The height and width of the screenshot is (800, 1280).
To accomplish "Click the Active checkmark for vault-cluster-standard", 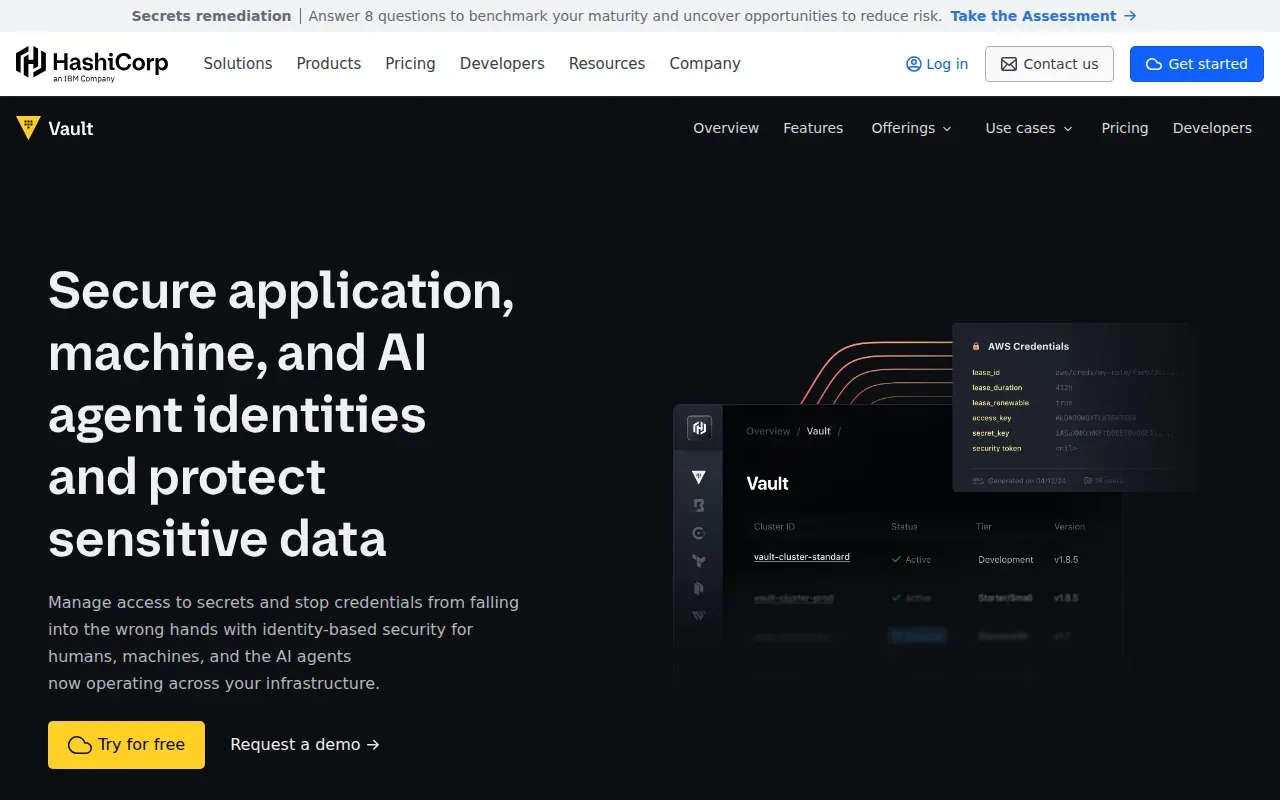I will 896,560.
